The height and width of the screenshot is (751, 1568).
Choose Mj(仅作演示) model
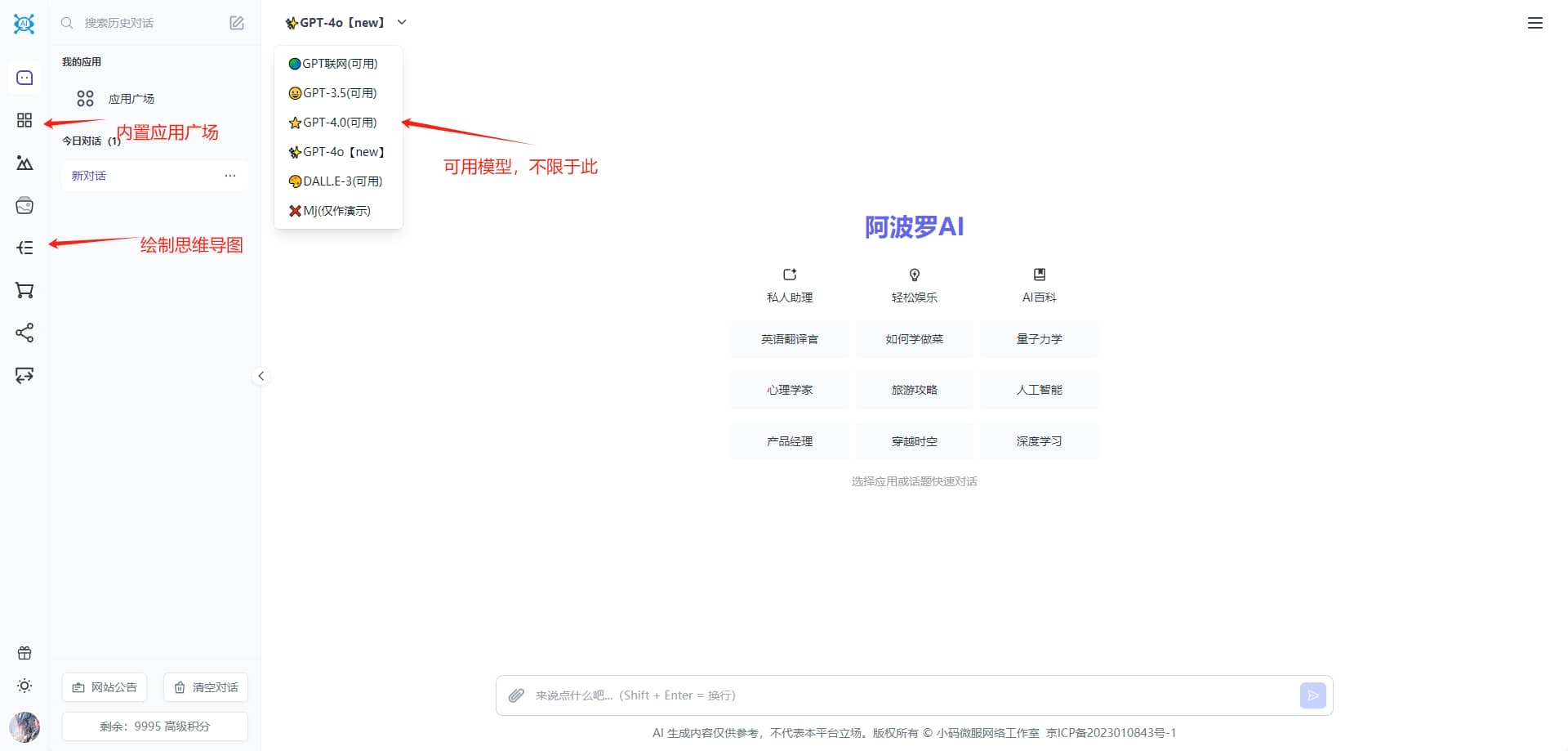point(338,211)
